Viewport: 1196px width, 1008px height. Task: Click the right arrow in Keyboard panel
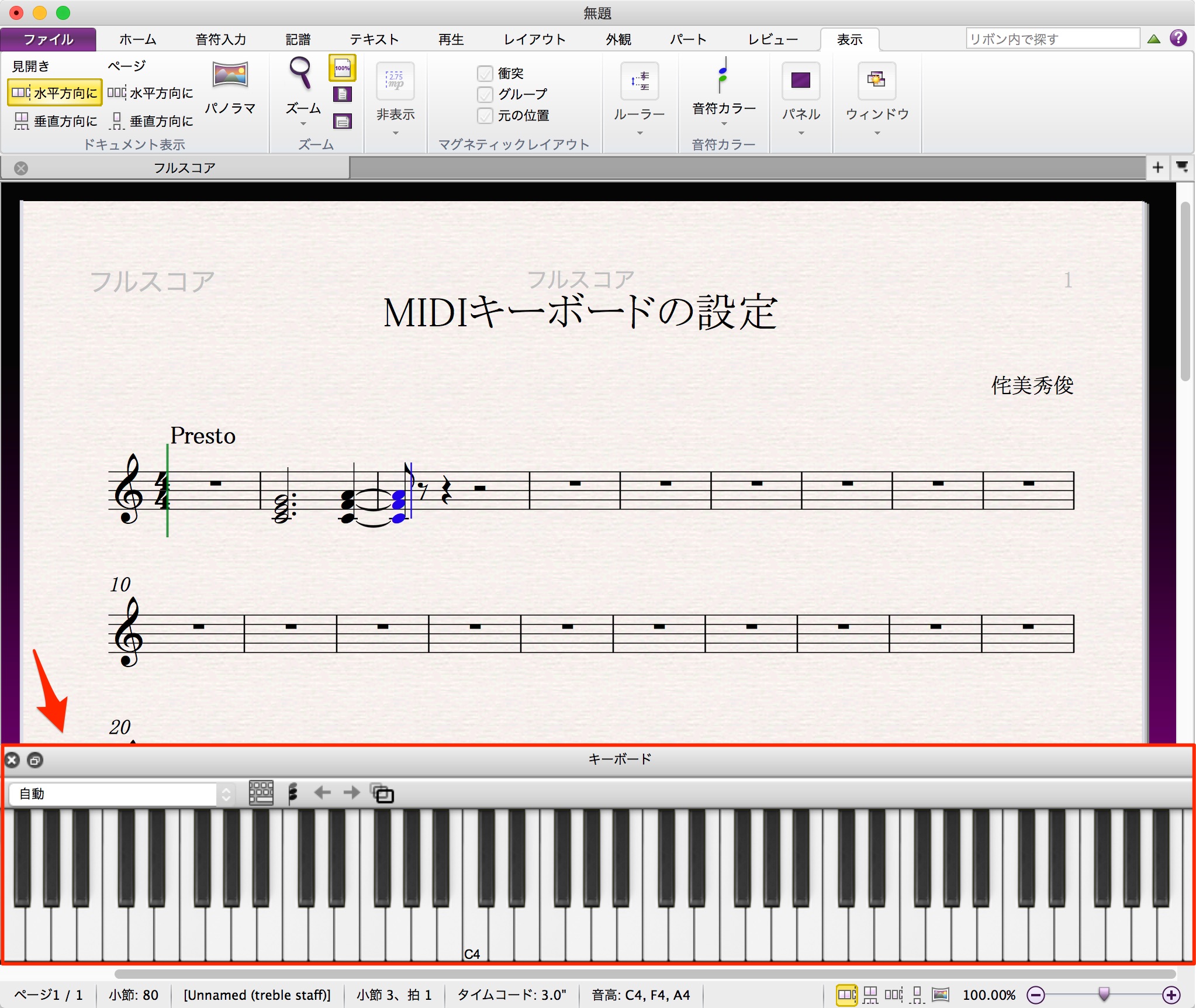pyautogui.click(x=351, y=793)
